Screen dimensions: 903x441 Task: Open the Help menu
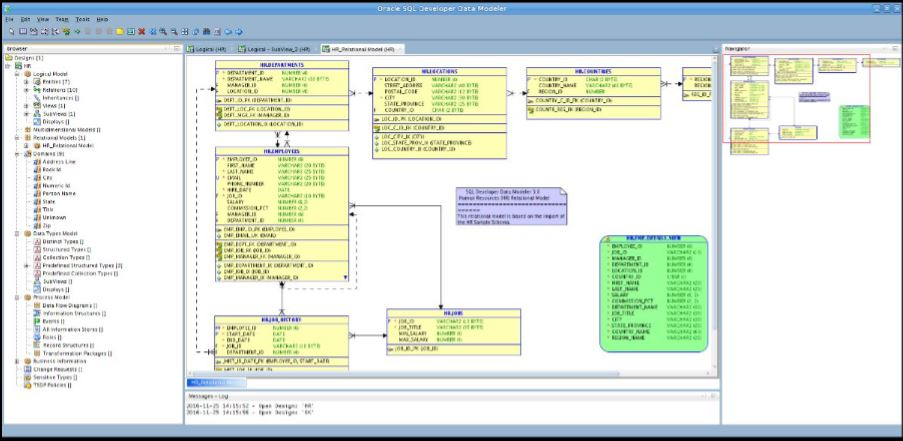point(102,19)
